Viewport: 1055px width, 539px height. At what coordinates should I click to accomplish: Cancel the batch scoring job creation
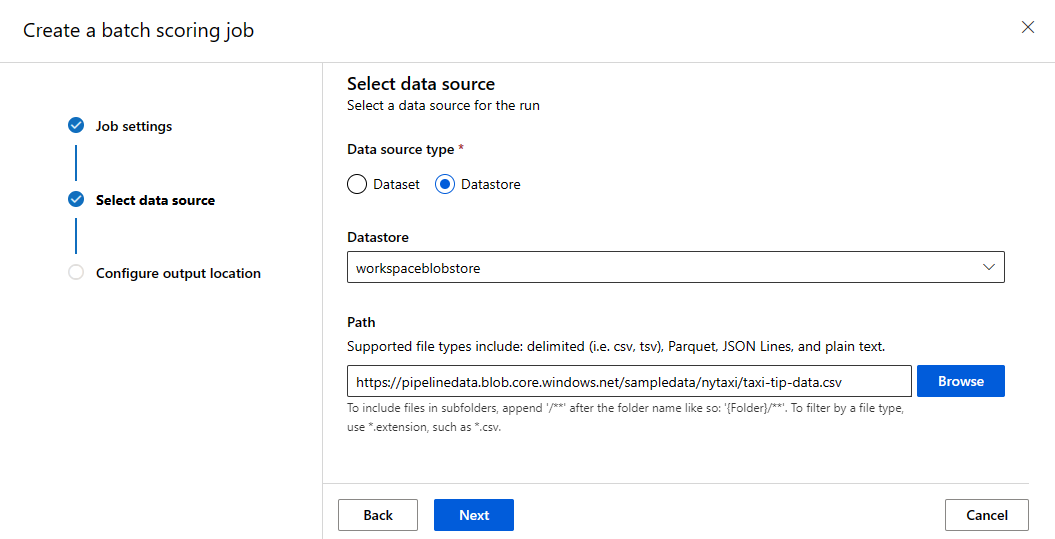[x=986, y=515]
